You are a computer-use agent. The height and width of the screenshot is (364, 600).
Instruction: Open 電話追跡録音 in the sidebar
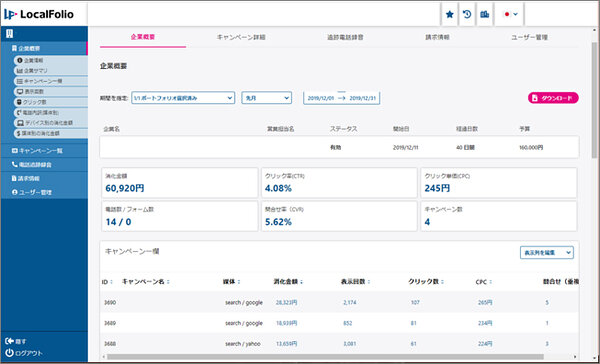pyautogui.click(x=44, y=165)
